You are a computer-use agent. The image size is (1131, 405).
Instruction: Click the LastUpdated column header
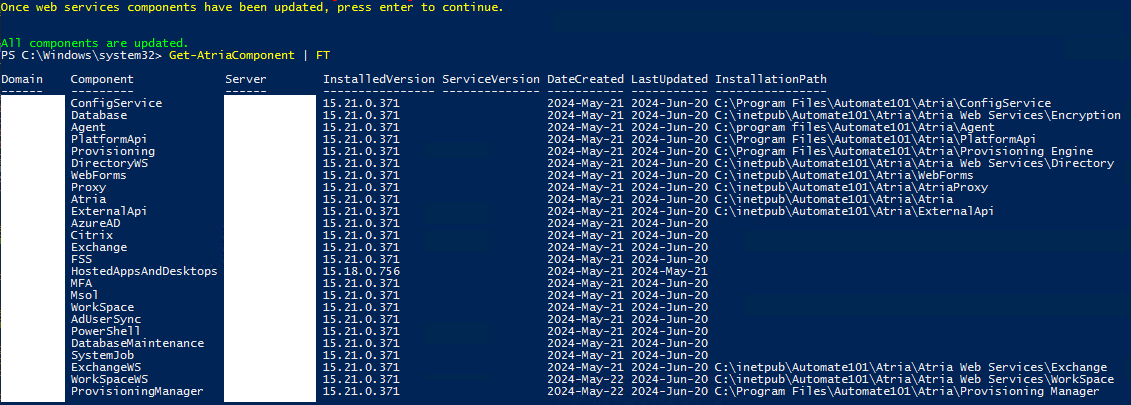coord(669,79)
